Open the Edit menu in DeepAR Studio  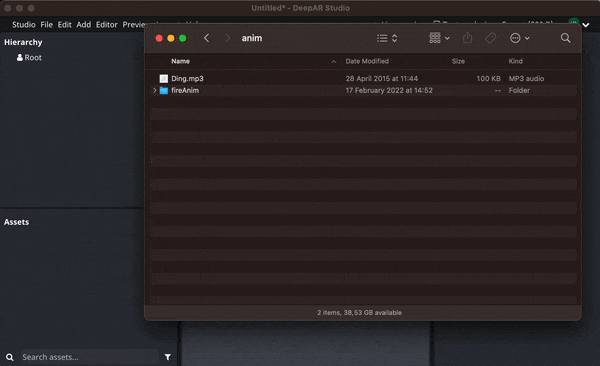(x=64, y=25)
